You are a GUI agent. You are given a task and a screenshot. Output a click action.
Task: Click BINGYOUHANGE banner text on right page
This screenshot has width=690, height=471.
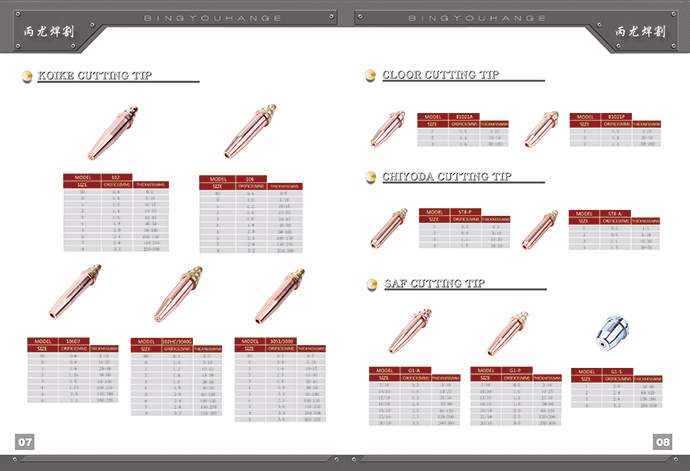tap(477, 18)
